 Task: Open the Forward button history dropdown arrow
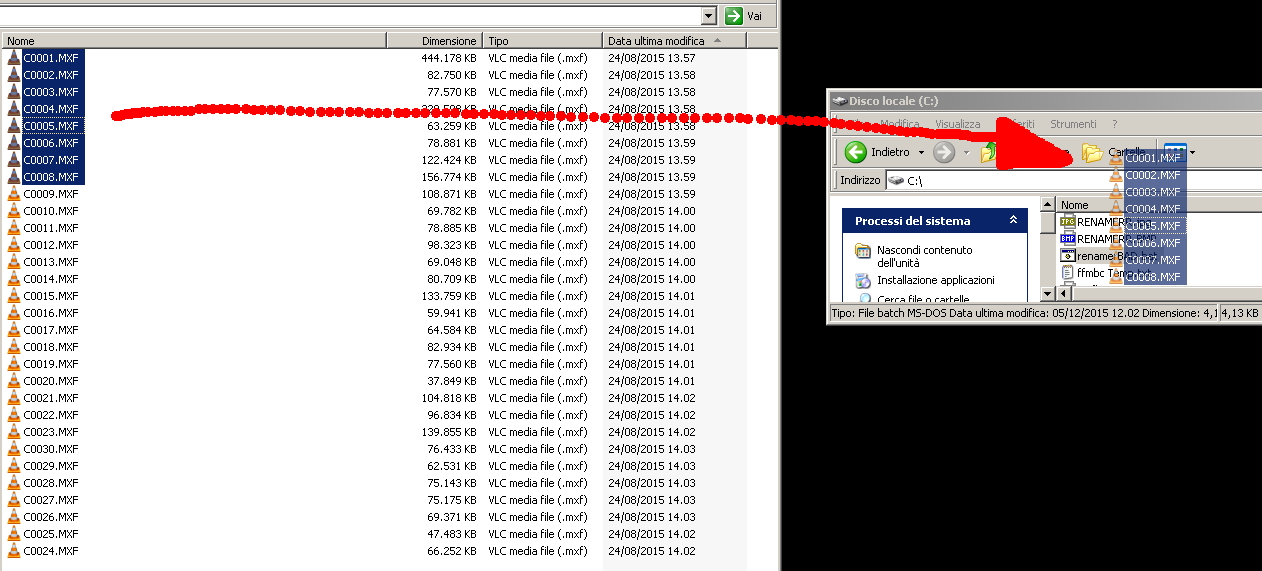click(966, 153)
